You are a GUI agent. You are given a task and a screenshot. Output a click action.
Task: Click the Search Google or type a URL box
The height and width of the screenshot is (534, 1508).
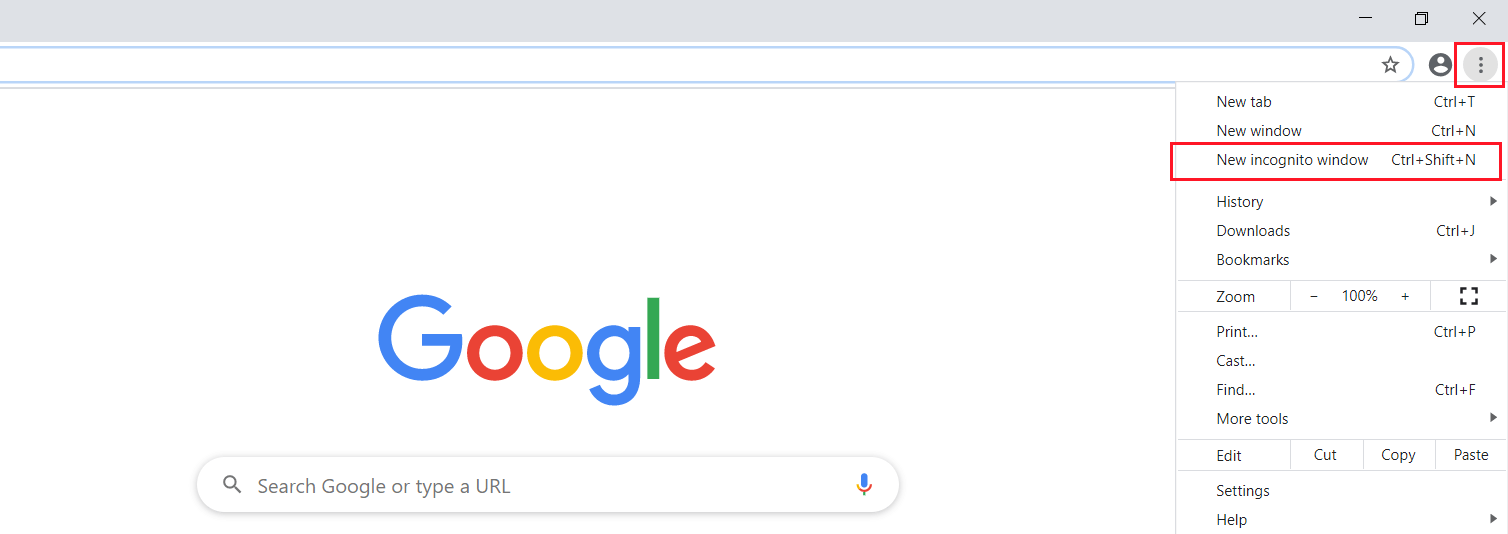[x=540, y=486]
